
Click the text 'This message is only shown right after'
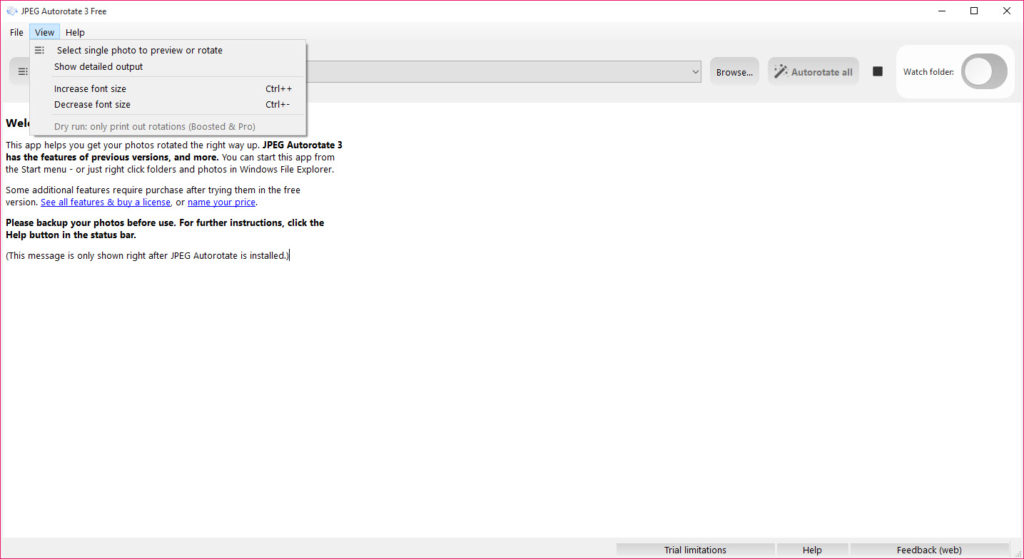(87, 256)
